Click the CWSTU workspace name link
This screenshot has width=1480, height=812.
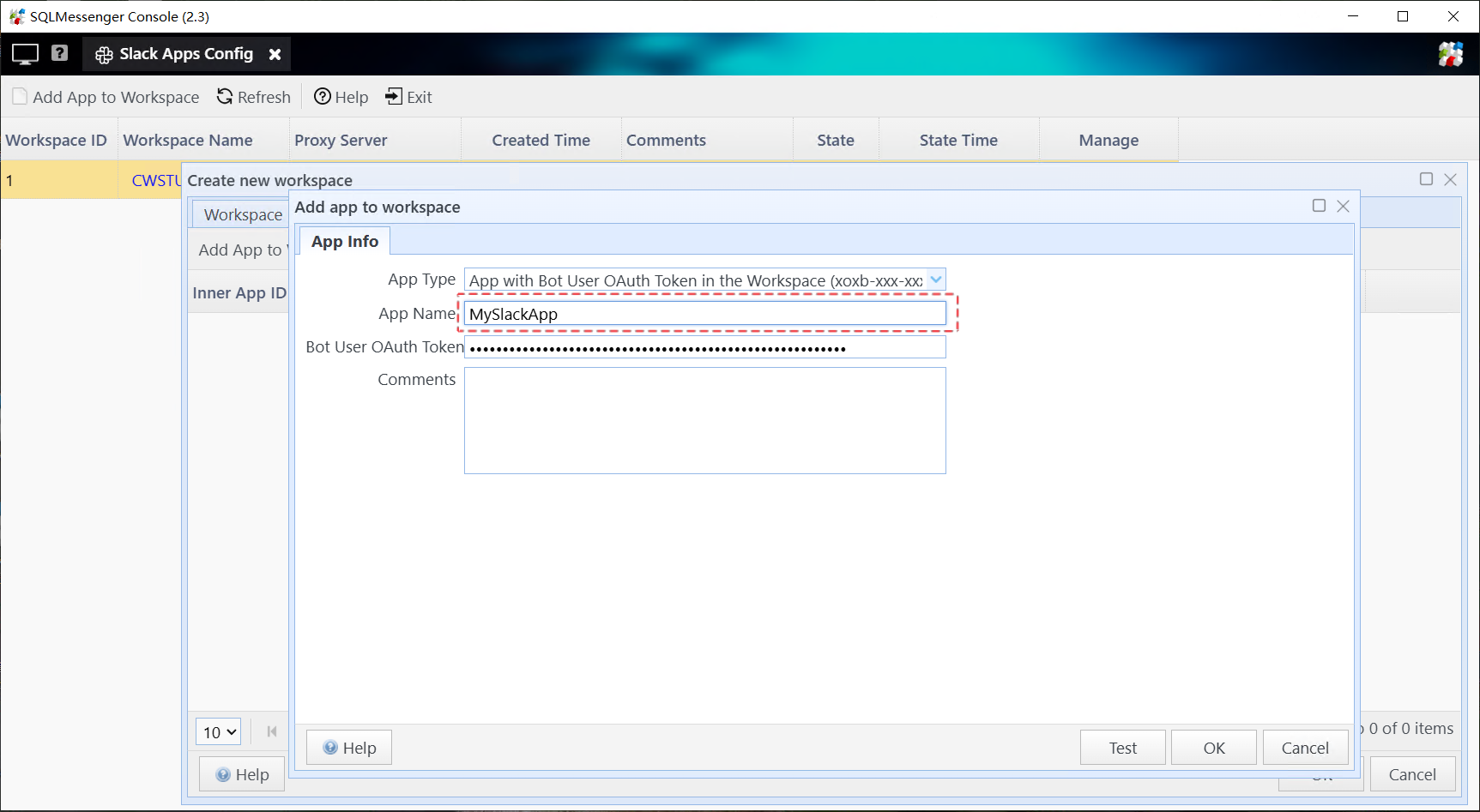pos(156,180)
